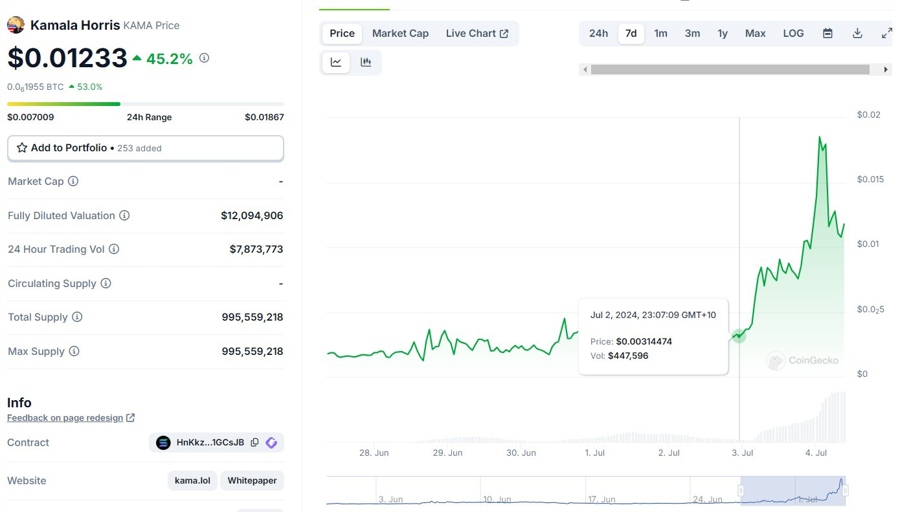Show Fully Diluted Valuation info tooltip
Viewport: 900px width, 512px height.
point(124,215)
